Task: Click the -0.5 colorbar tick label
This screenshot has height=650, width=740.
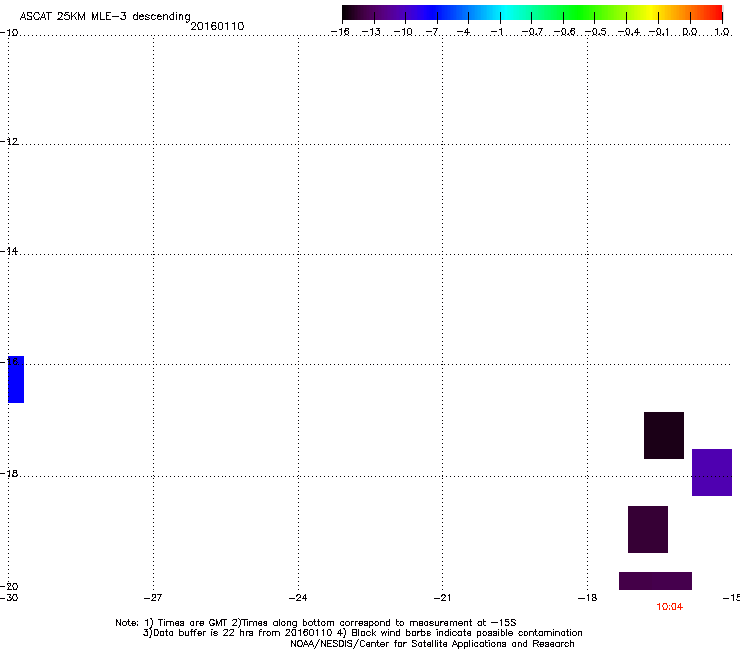Action: (596, 32)
